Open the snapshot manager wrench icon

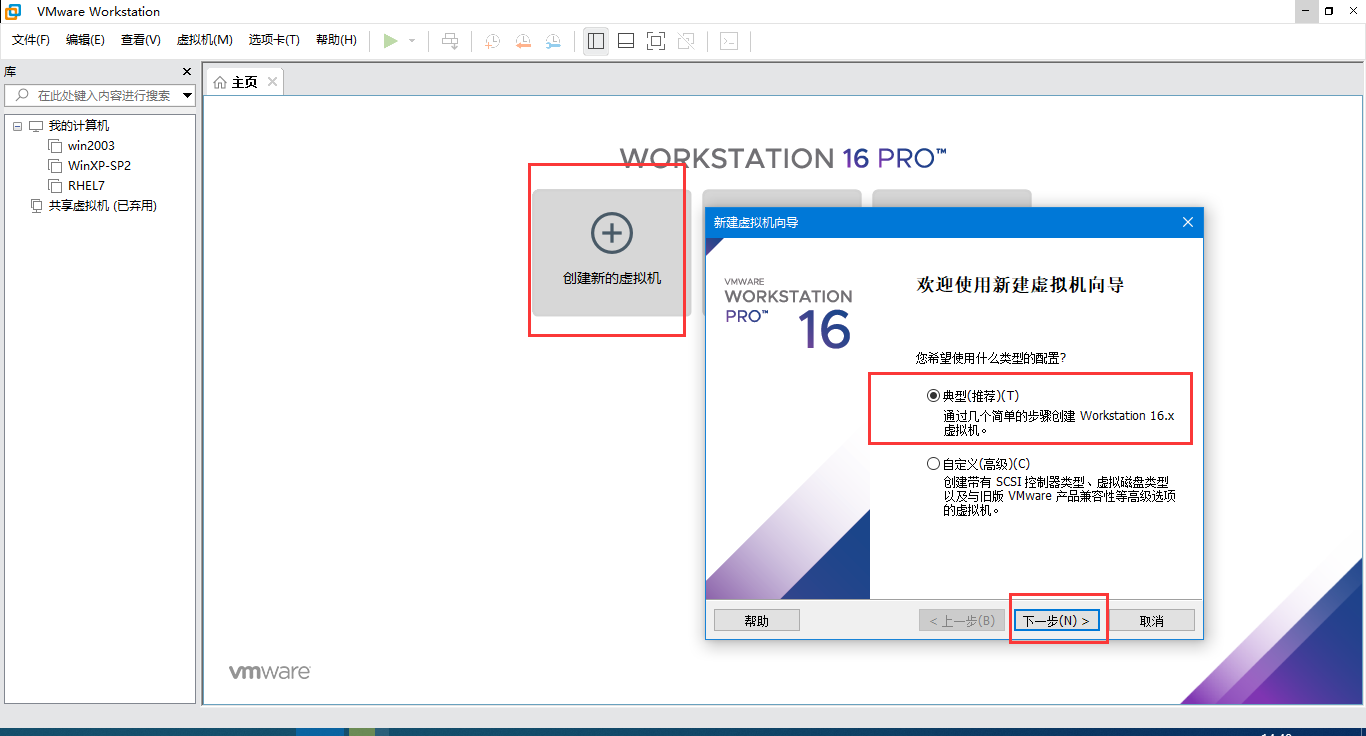pyautogui.click(x=553, y=41)
